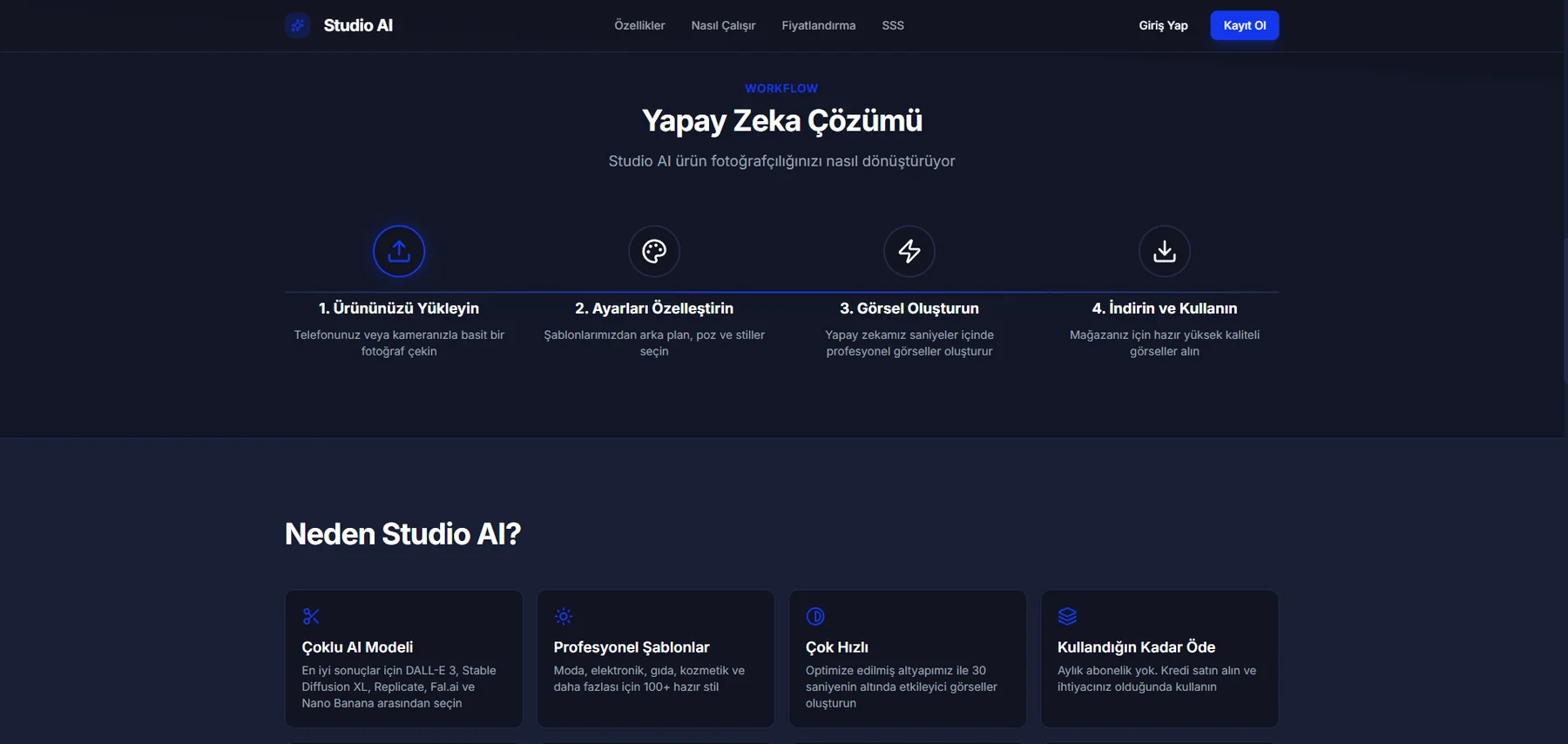Click the 'Neden Studio AI?' heading
1568x744 pixels.
402,534
